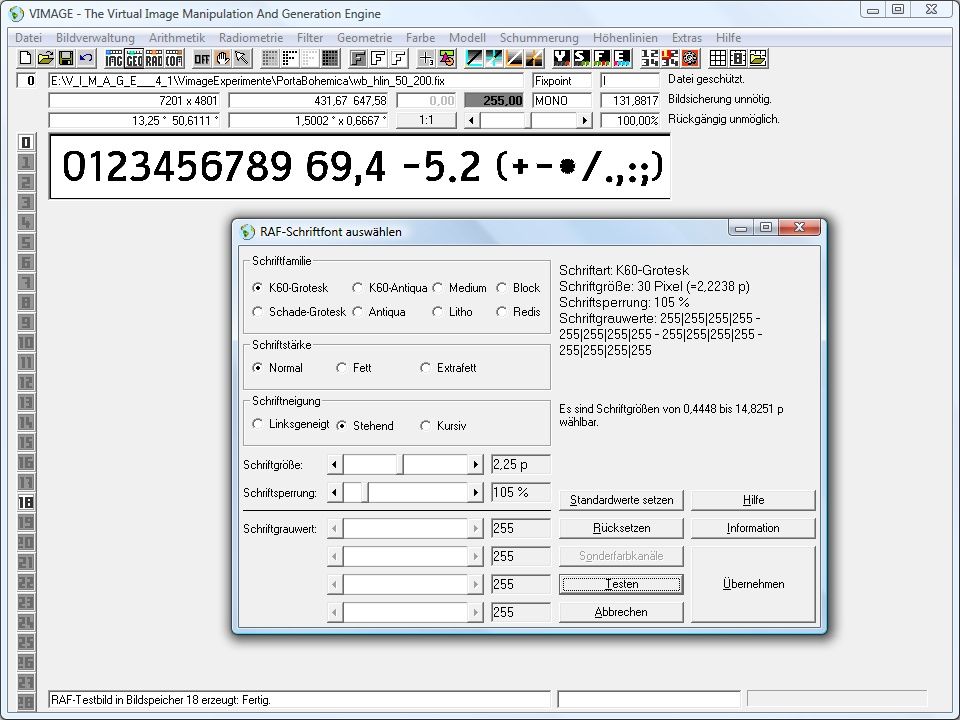Open the Filter menu
The image size is (960, 720).
[x=309, y=37]
